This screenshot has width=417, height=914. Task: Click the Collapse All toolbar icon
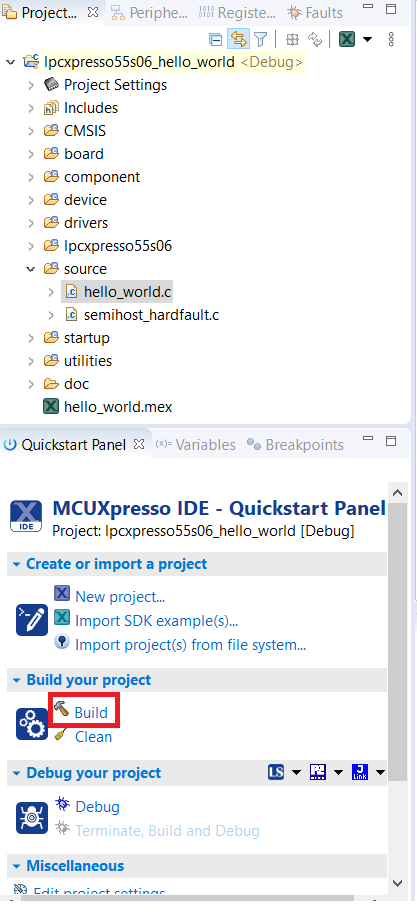pos(216,39)
